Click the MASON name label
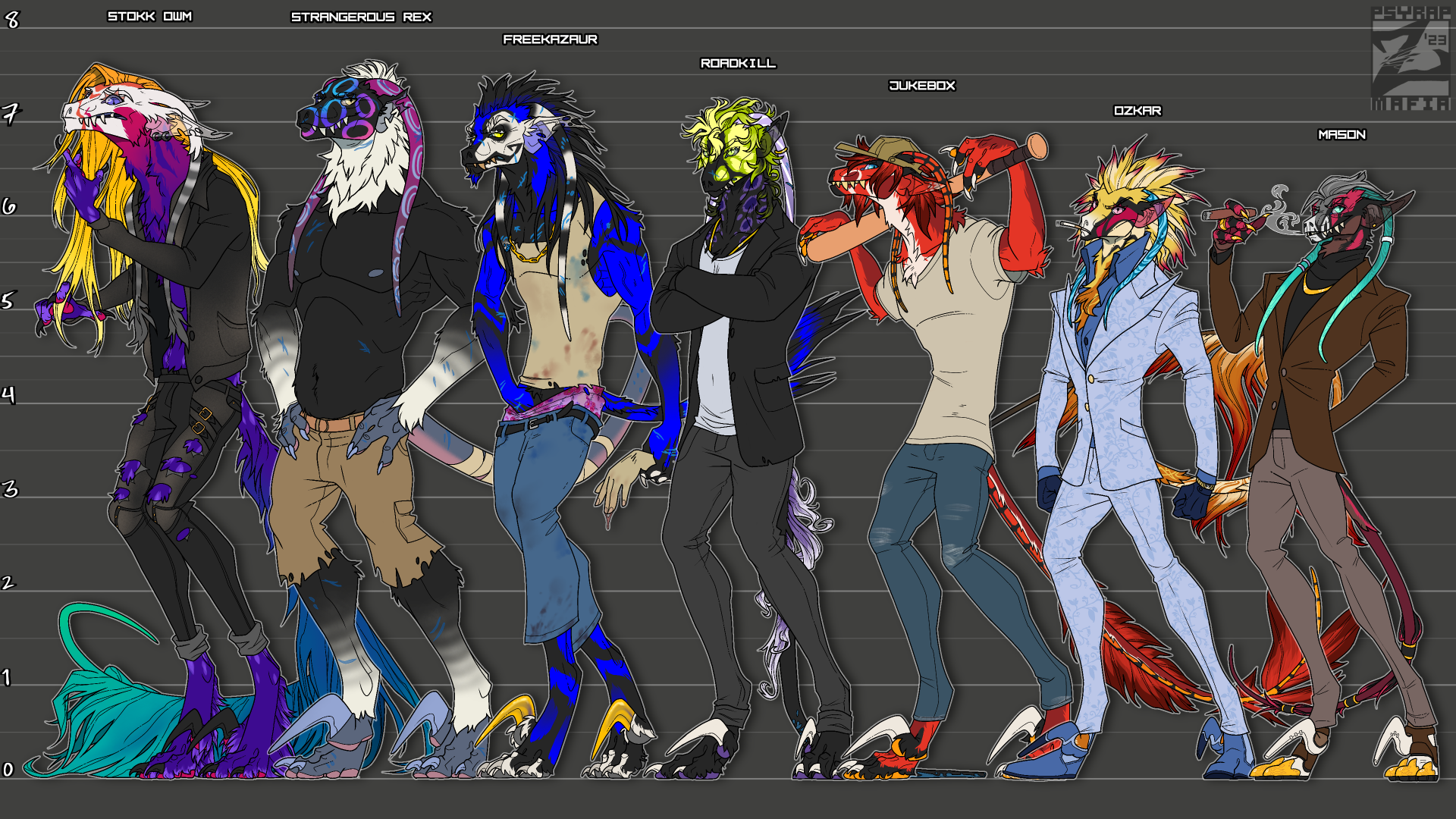The height and width of the screenshot is (819, 1456). point(1341,135)
